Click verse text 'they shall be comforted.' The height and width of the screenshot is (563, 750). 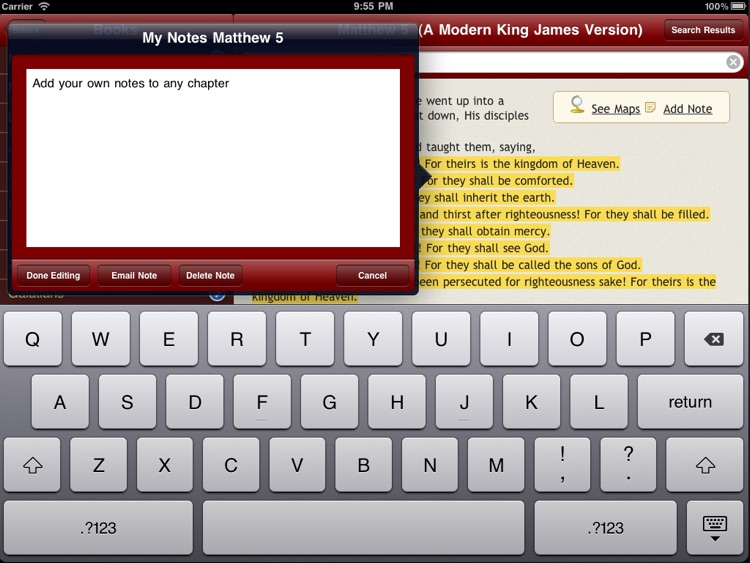(507, 181)
